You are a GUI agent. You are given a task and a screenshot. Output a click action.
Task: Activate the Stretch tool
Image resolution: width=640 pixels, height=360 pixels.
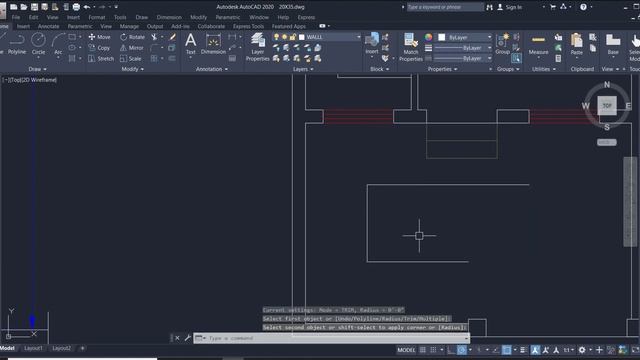click(x=101, y=59)
